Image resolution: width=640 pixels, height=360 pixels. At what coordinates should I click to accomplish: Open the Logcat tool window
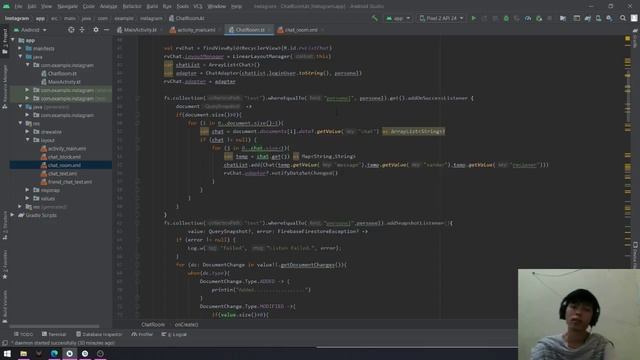click(x=174, y=334)
